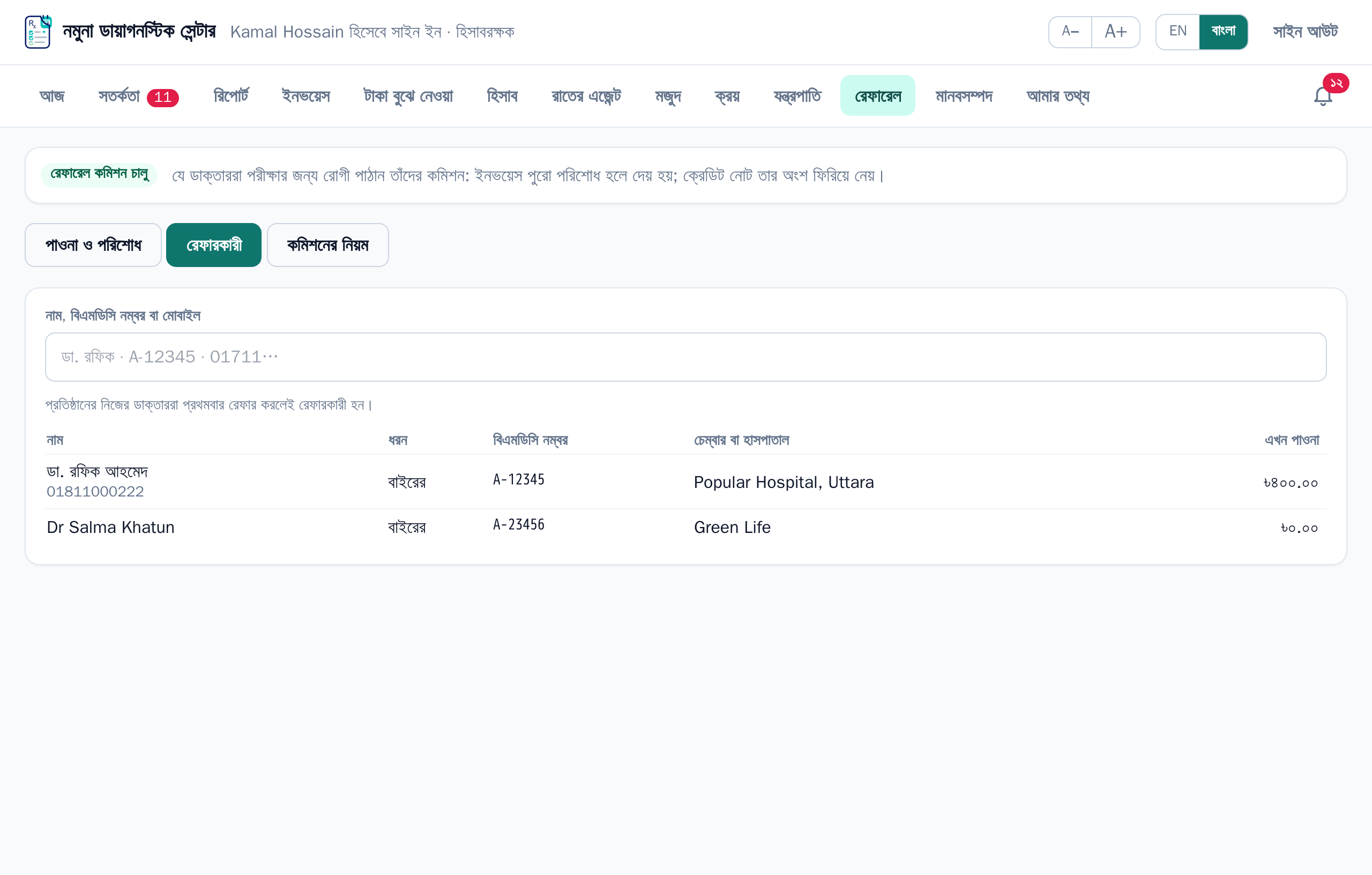Select the active রেফারেল tab
This screenshot has height=875, width=1372.
(x=877, y=96)
